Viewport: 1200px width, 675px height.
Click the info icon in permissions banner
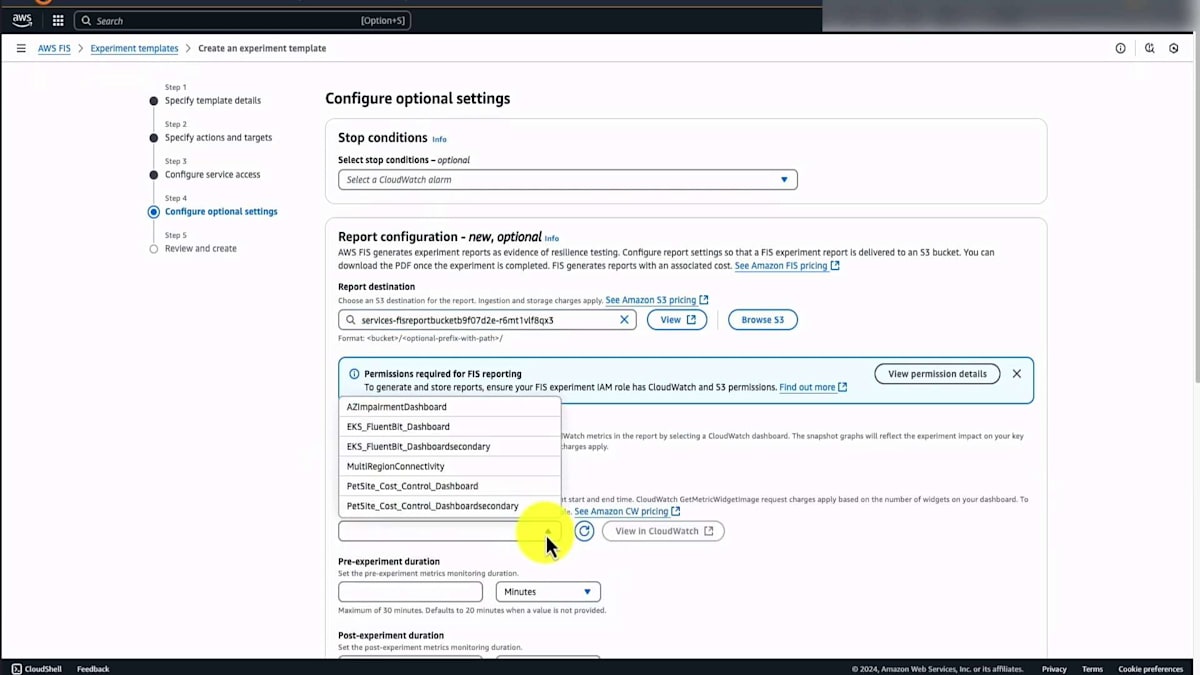coord(354,374)
